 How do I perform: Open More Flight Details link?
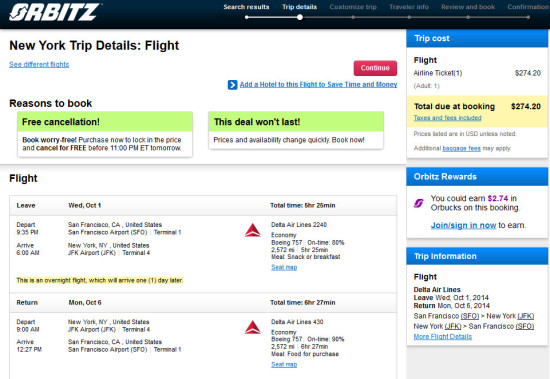442,337
